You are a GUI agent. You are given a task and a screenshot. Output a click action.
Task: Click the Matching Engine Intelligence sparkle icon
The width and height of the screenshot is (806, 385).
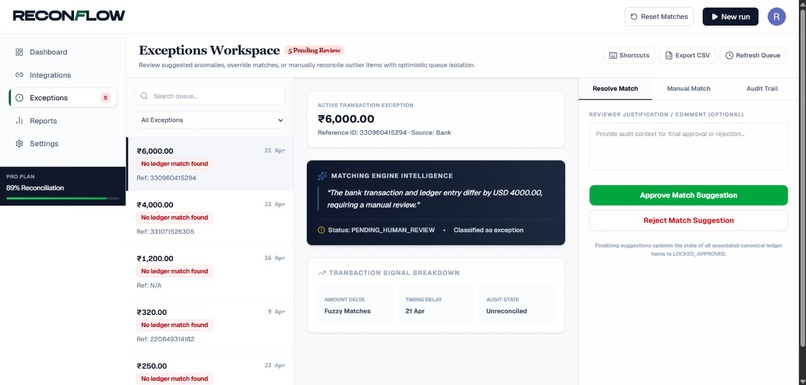(x=322, y=176)
